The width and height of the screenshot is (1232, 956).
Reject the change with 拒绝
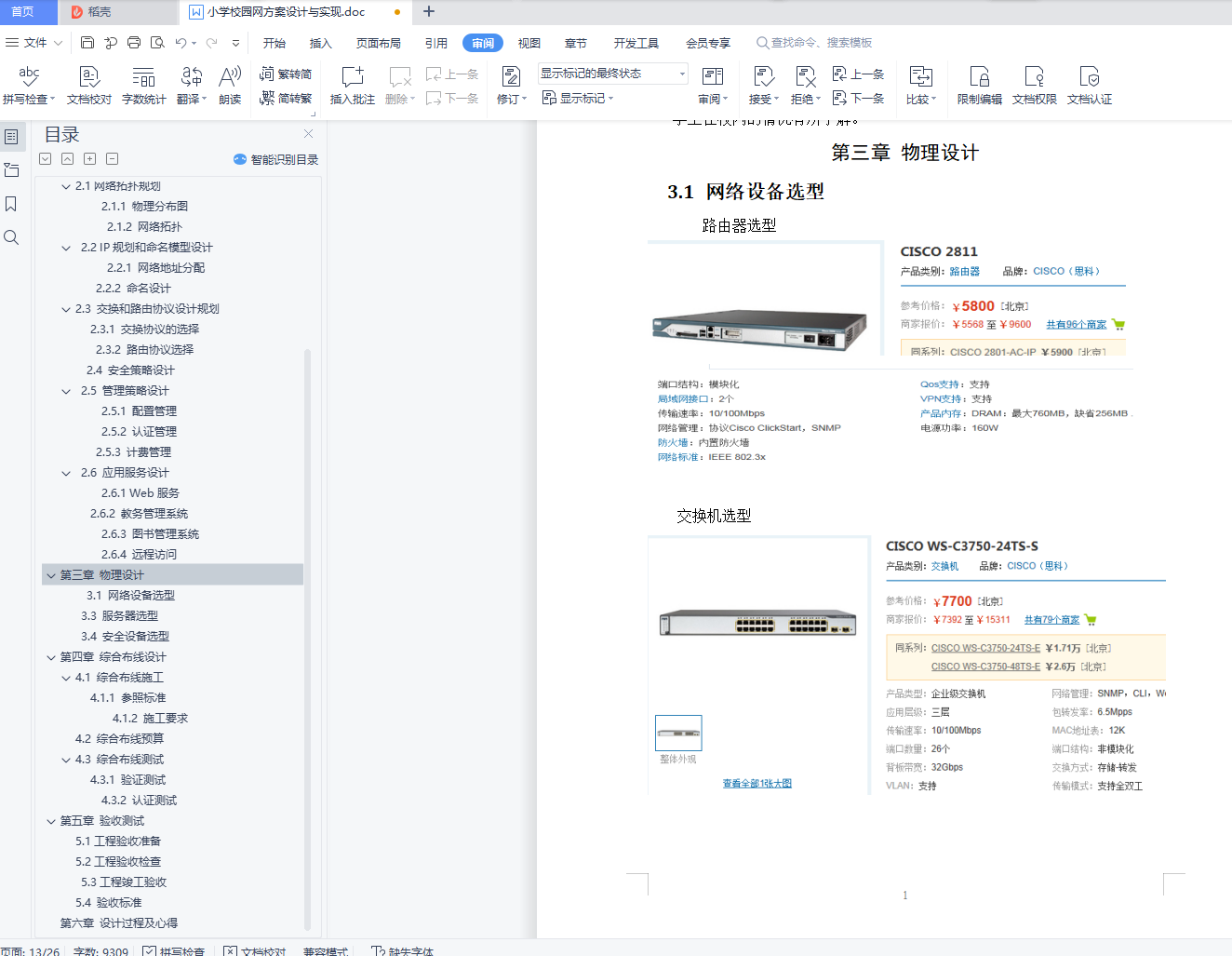[806, 86]
